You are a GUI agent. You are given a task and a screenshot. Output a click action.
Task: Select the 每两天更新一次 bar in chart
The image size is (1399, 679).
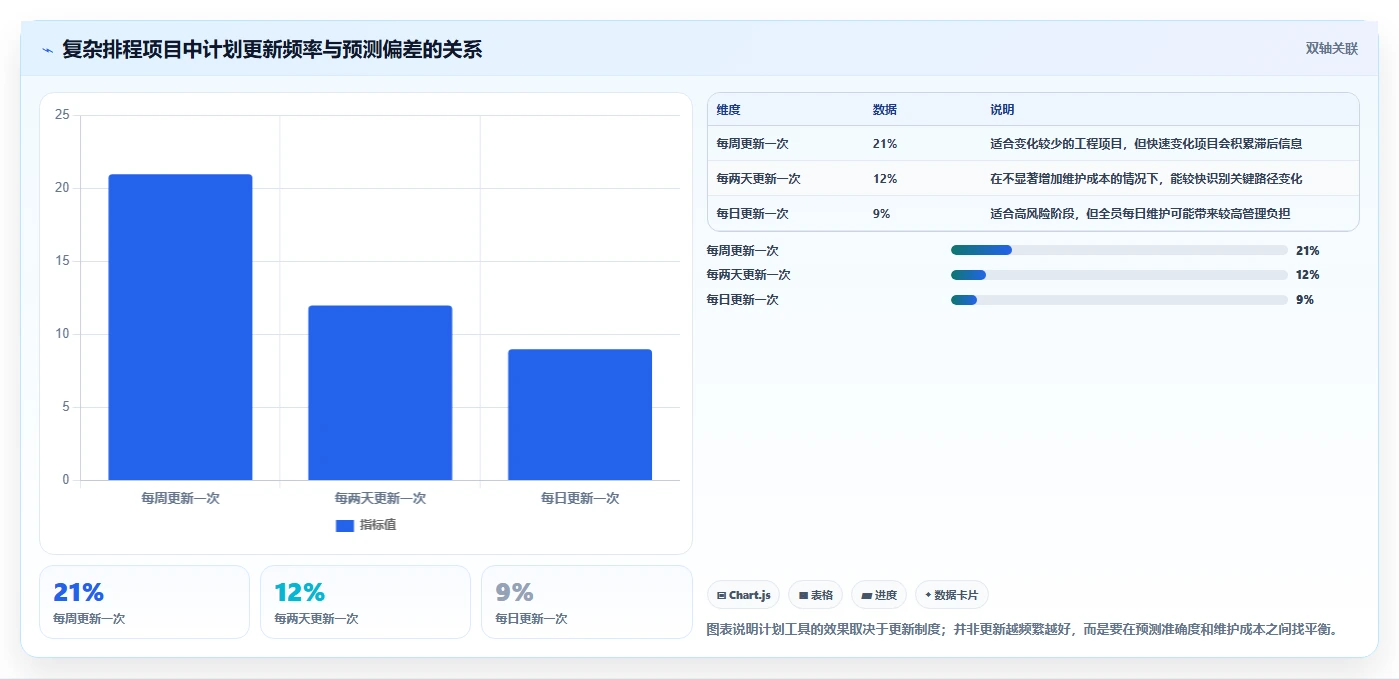[380, 393]
